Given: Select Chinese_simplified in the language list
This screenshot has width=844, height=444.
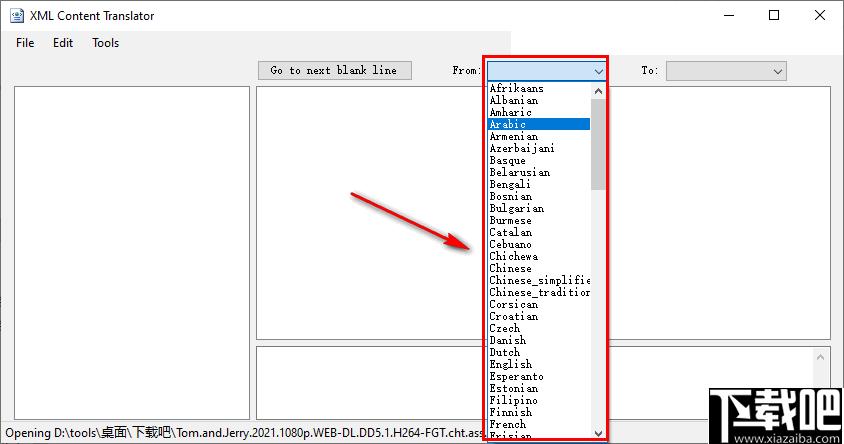Looking at the screenshot, I should pos(539,280).
